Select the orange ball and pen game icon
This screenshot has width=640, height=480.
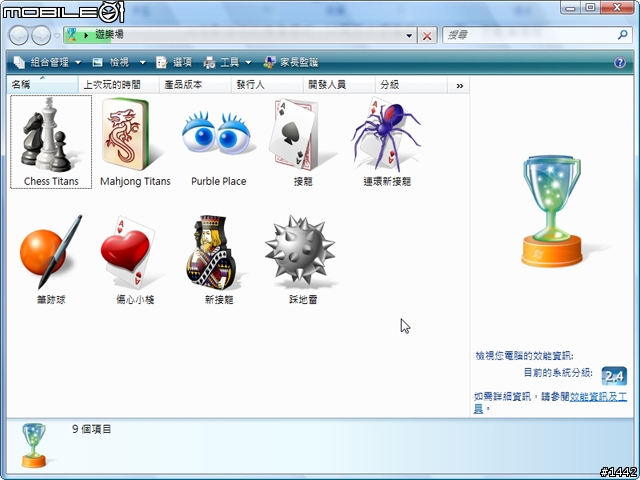coord(51,252)
